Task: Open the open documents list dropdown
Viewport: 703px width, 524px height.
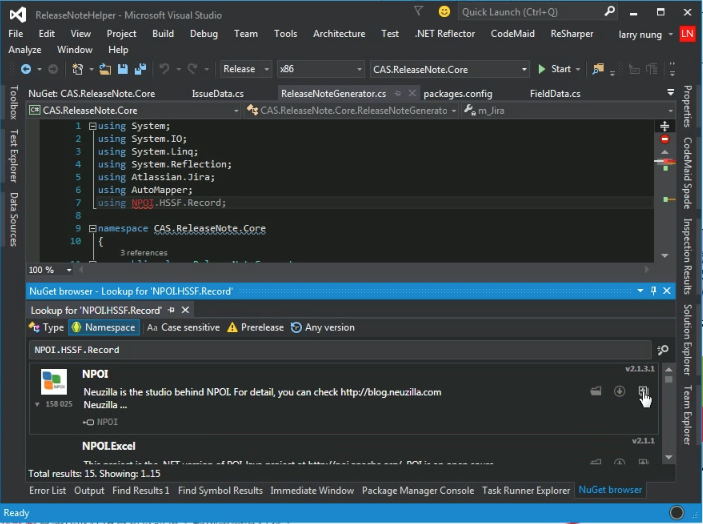Action: (670, 92)
